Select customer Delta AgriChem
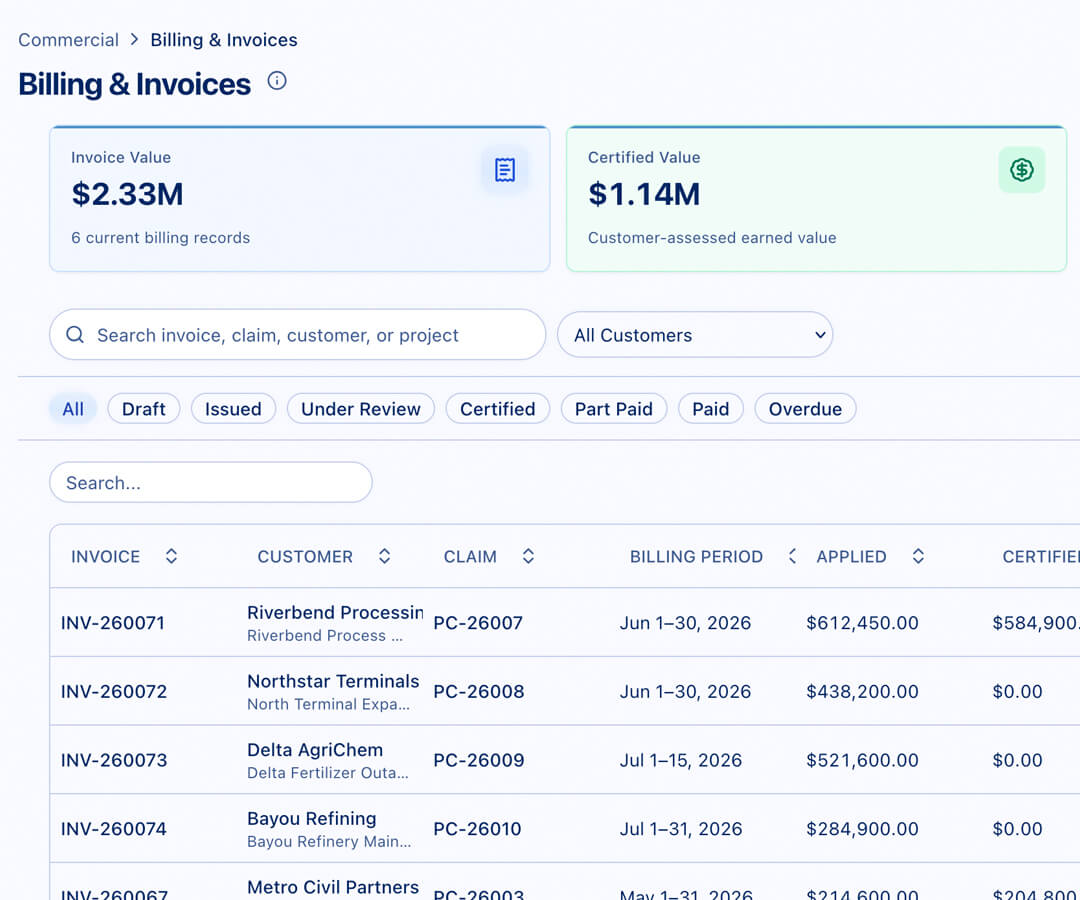 click(x=315, y=750)
